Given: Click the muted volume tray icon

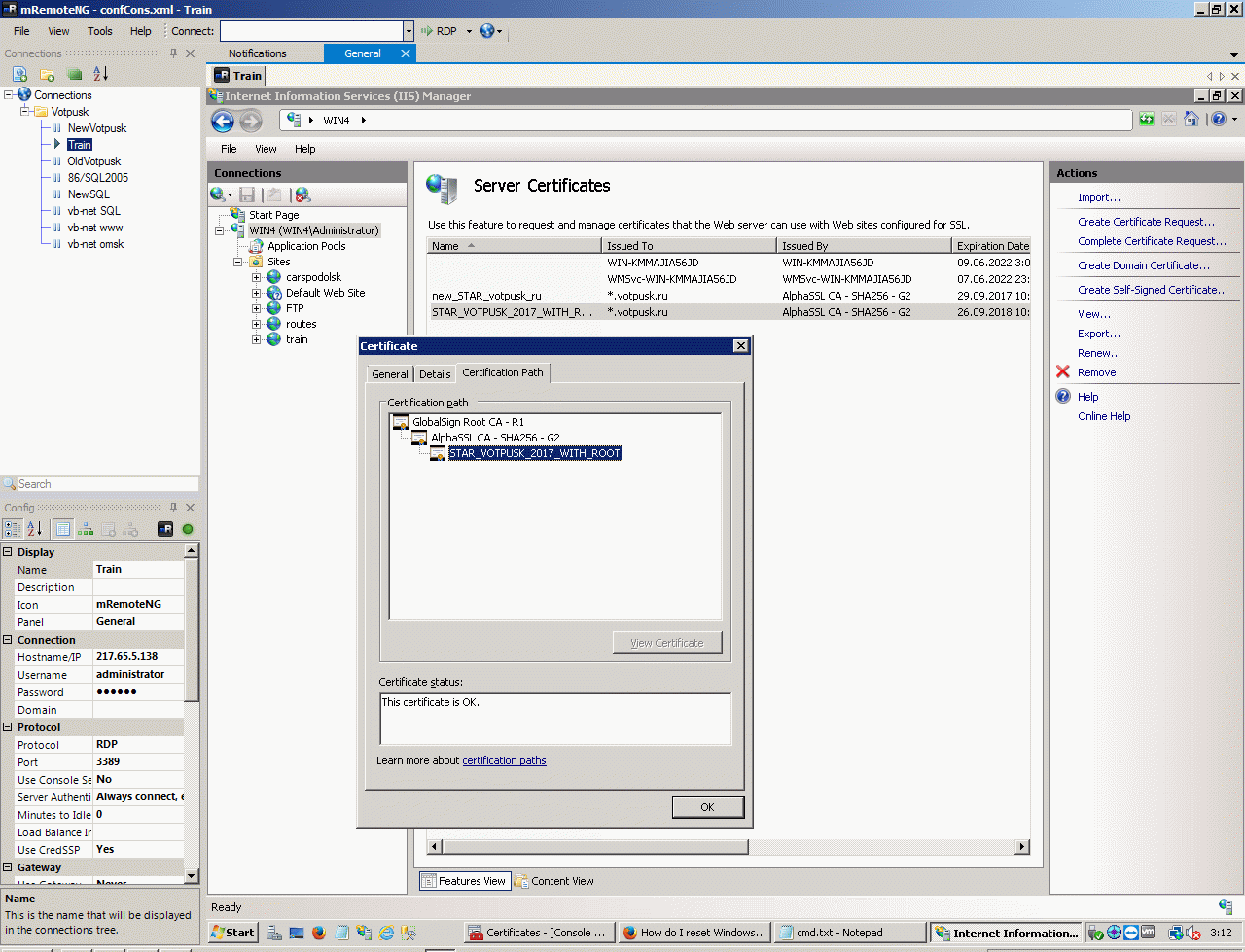Looking at the screenshot, I should click(x=1192, y=933).
